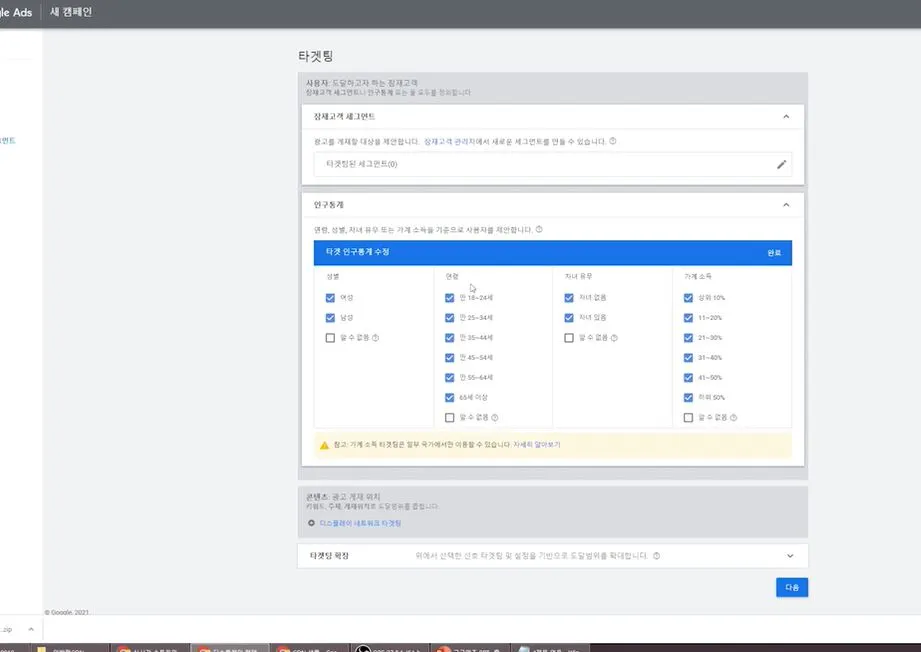Image resolution: width=921 pixels, height=652 pixels.
Task: Click the pencil edit icon for targeted segments
Action: coord(781,164)
